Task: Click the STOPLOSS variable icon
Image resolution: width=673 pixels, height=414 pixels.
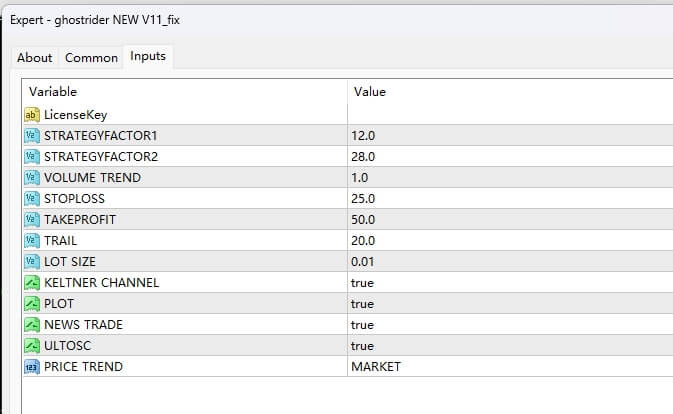Action: [x=31, y=198]
